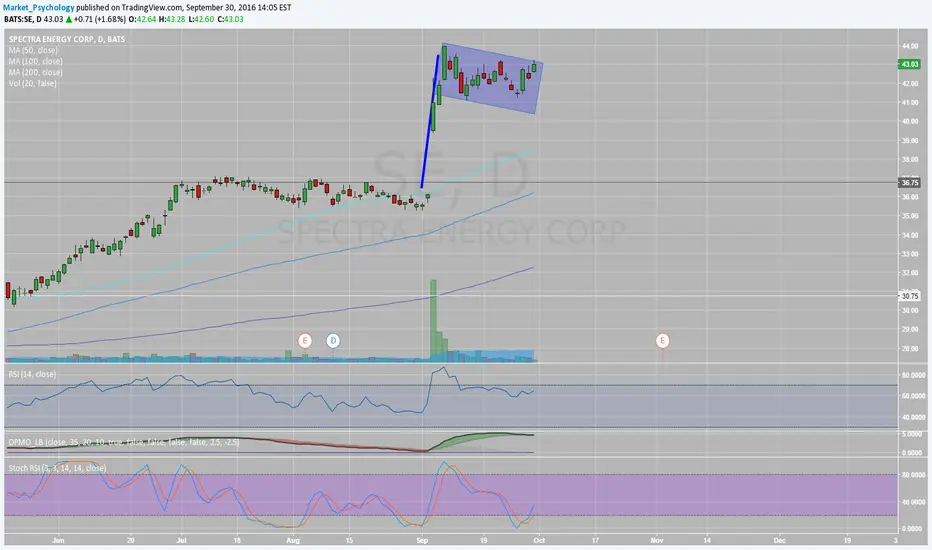
Task: Click the MA (200, close) indicator label
Action: coord(36,73)
